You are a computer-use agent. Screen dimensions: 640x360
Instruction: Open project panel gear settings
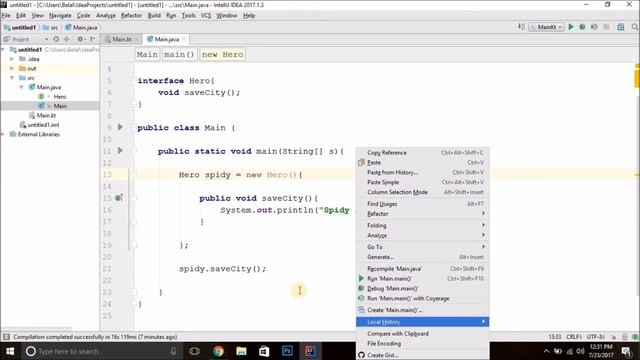(x=80, y=39)
